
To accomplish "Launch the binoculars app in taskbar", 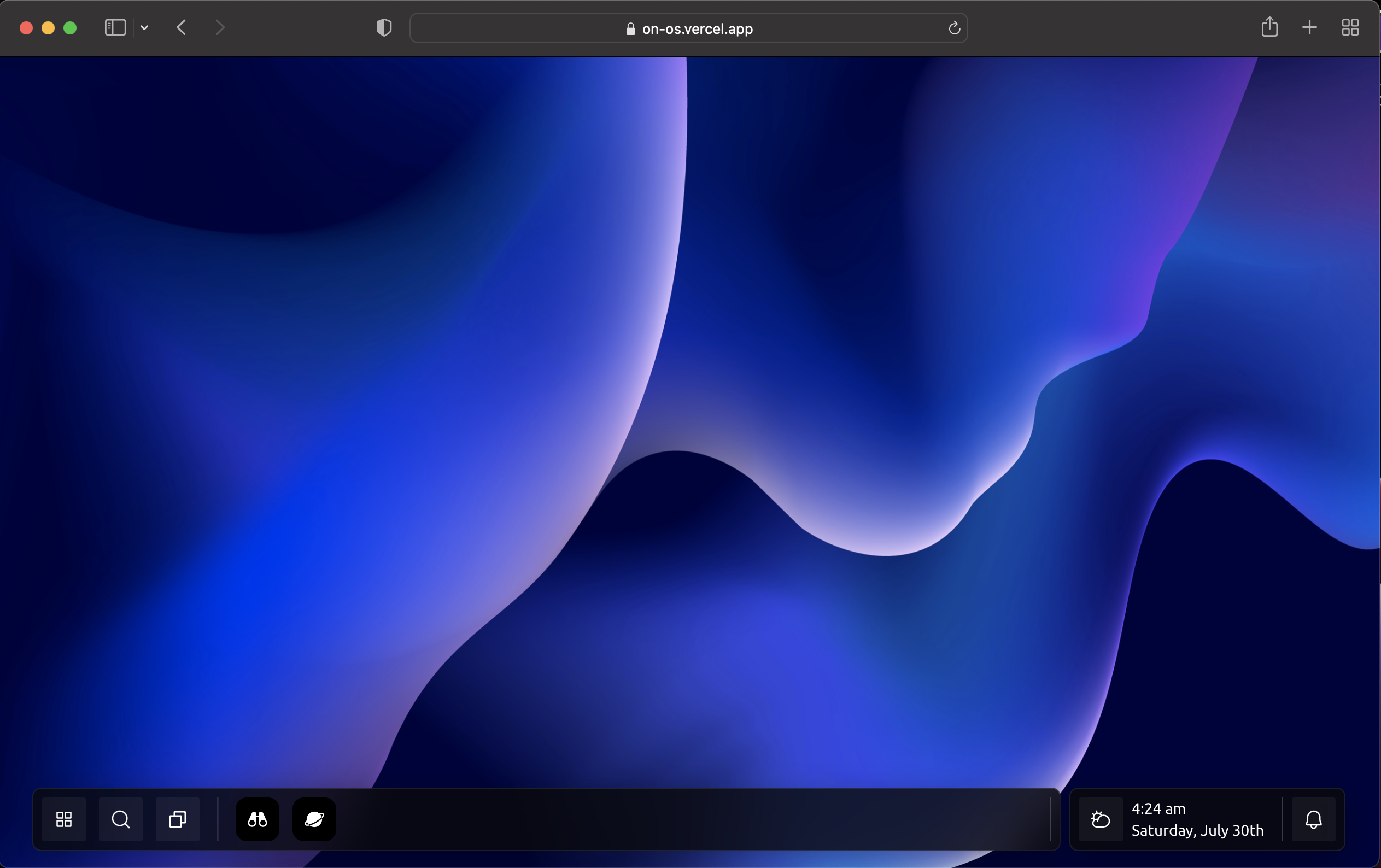I will (258, 819).
